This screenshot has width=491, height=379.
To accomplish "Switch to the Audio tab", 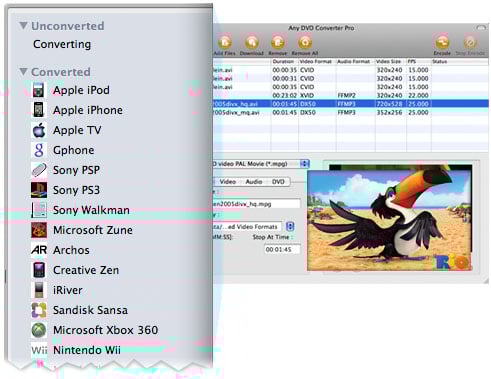I will [254, 182].
